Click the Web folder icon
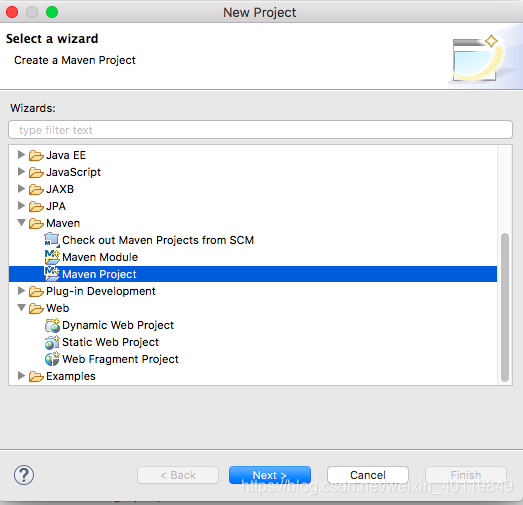523x505 pixels. 36,309
